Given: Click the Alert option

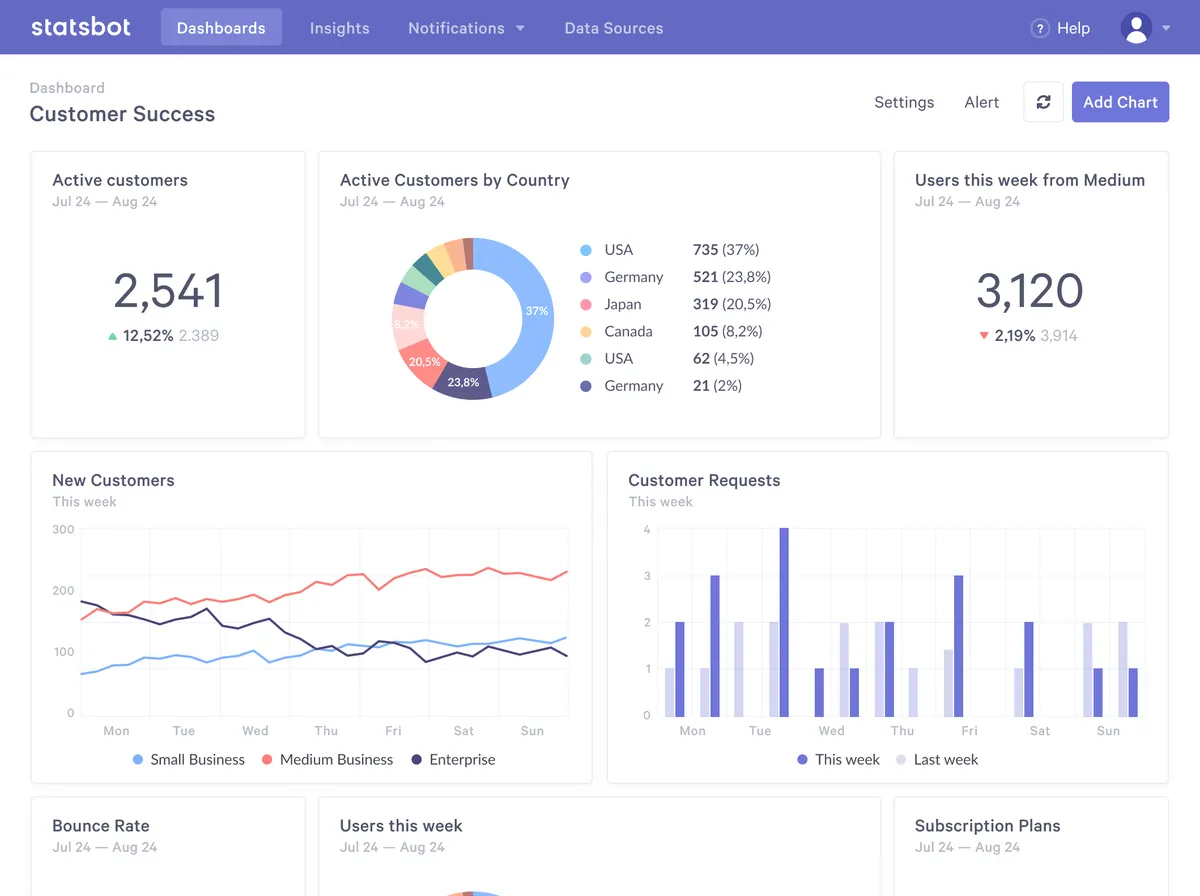Looking at the screenshot, I should [x=981, y=102].
